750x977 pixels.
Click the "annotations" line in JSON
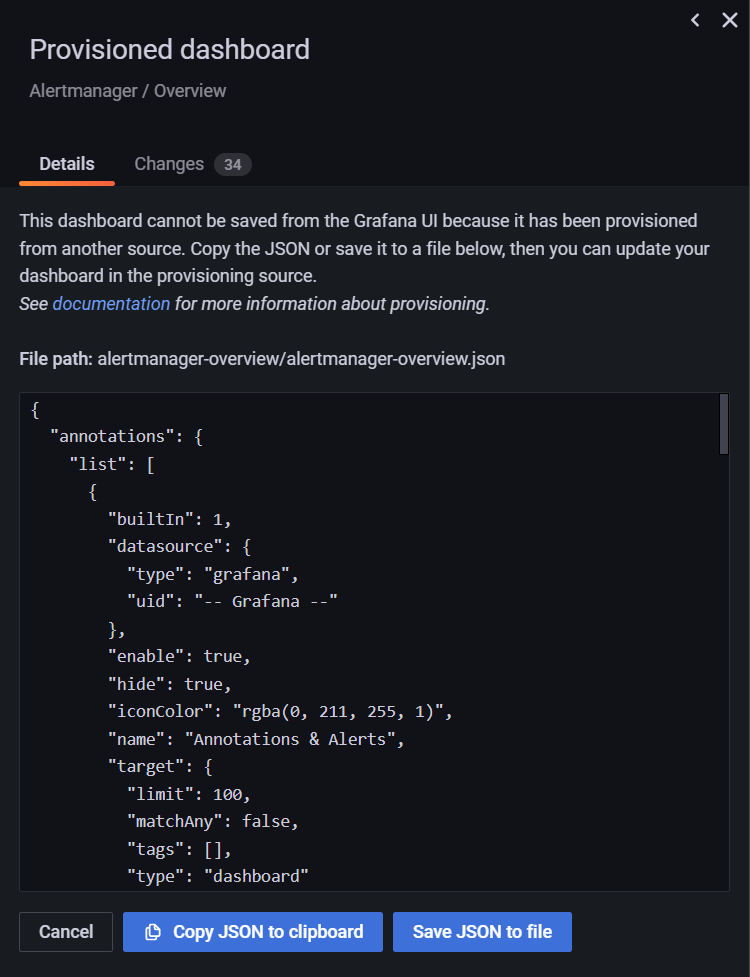126,436
